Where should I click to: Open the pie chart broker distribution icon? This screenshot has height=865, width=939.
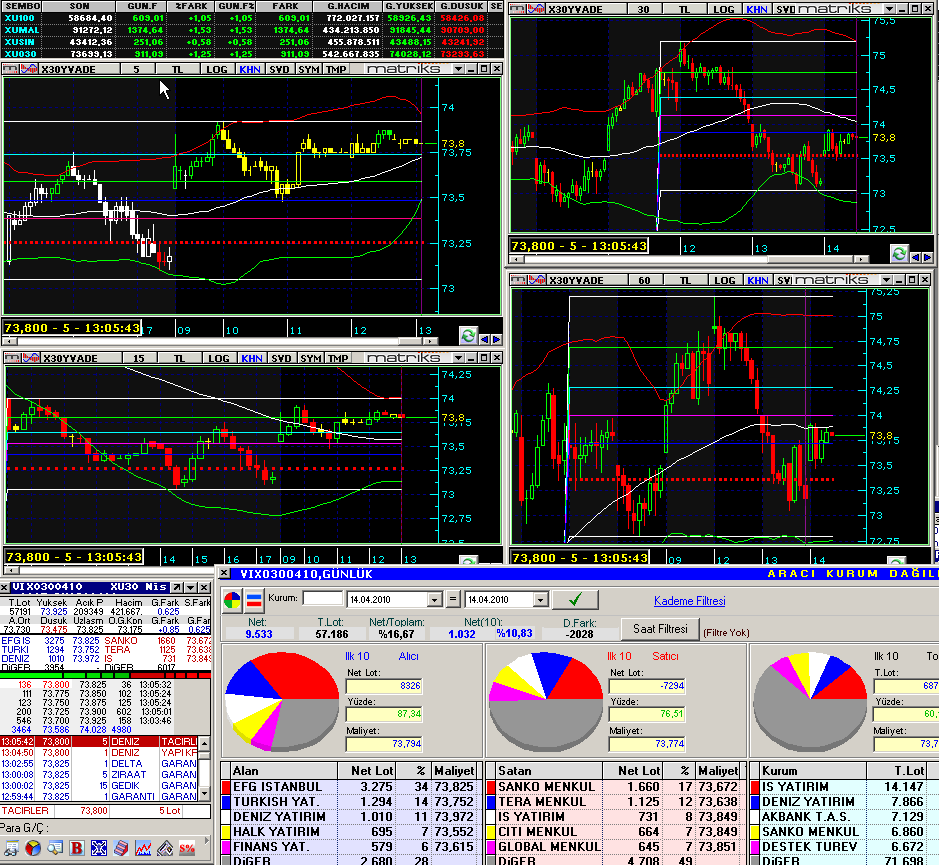pos(33,848)
